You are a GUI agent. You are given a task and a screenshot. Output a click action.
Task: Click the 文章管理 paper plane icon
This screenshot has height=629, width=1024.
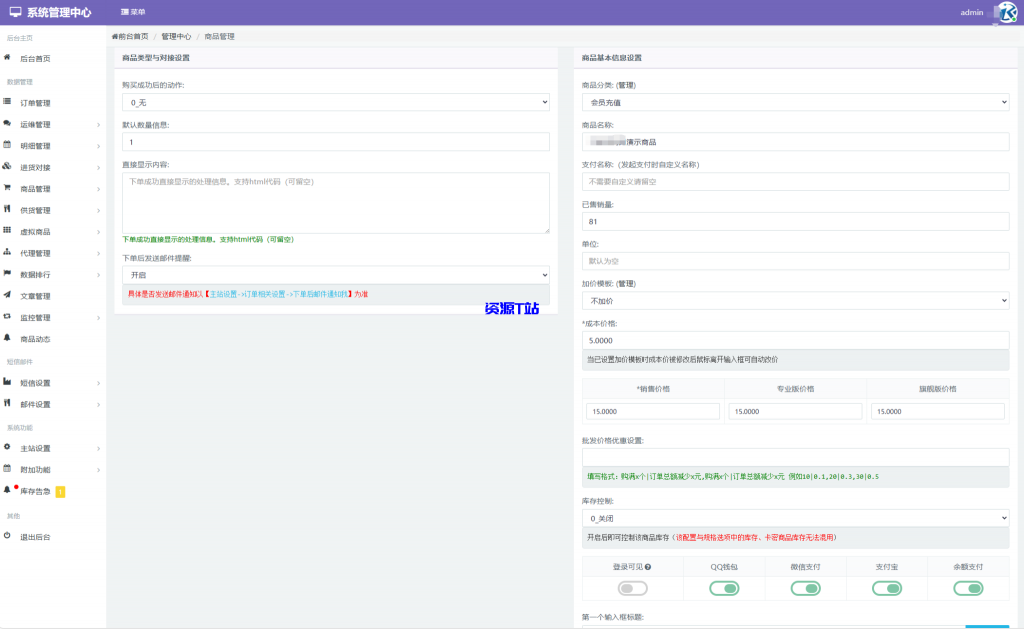pos(8,296)
